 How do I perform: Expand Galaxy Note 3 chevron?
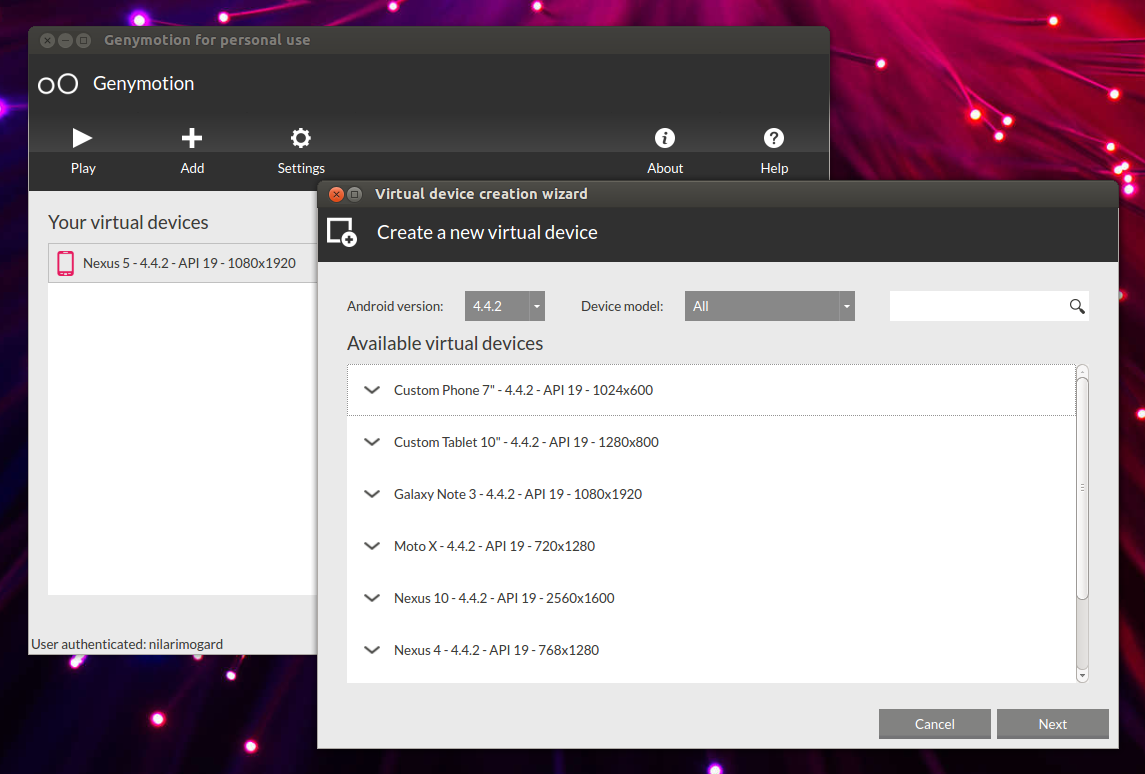[x=372, y=494]
